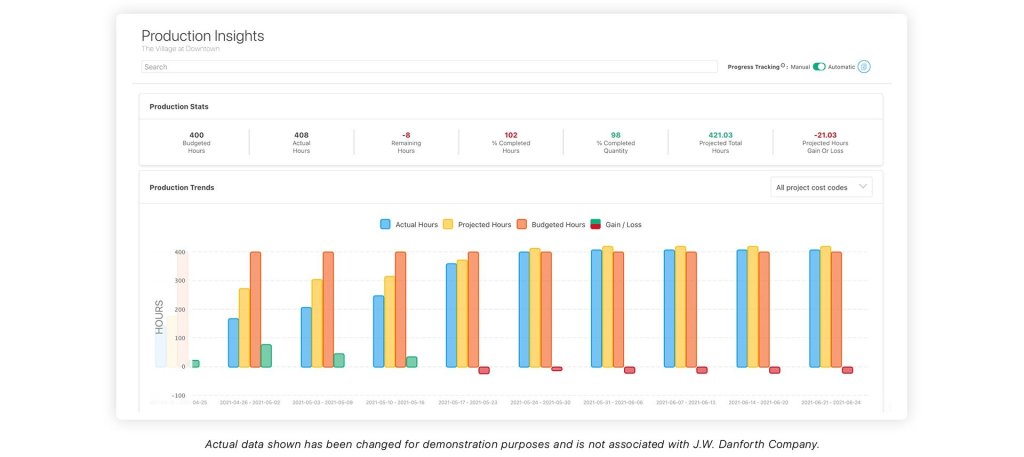1024x457 pixels.
Task: Toggle Projected Hours legend swatch
Action: (448, 225)
